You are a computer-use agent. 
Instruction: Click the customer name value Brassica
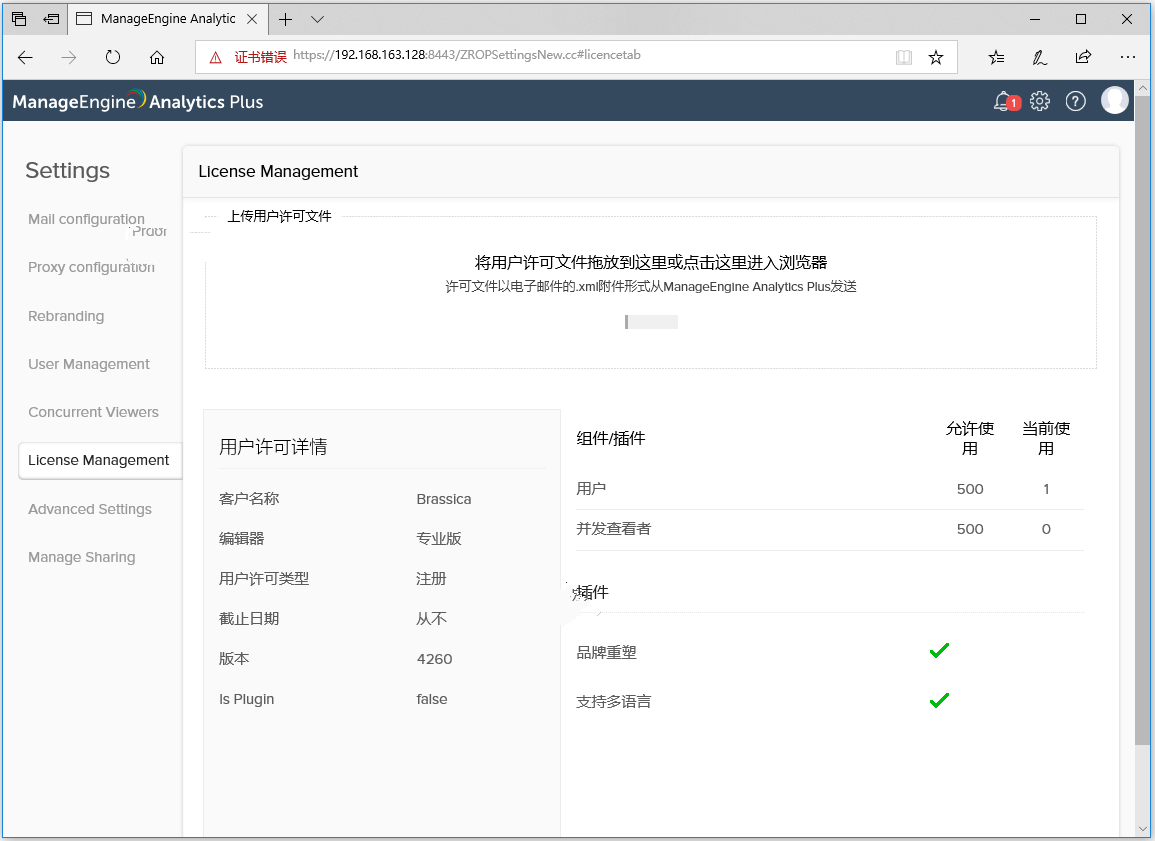443,499
